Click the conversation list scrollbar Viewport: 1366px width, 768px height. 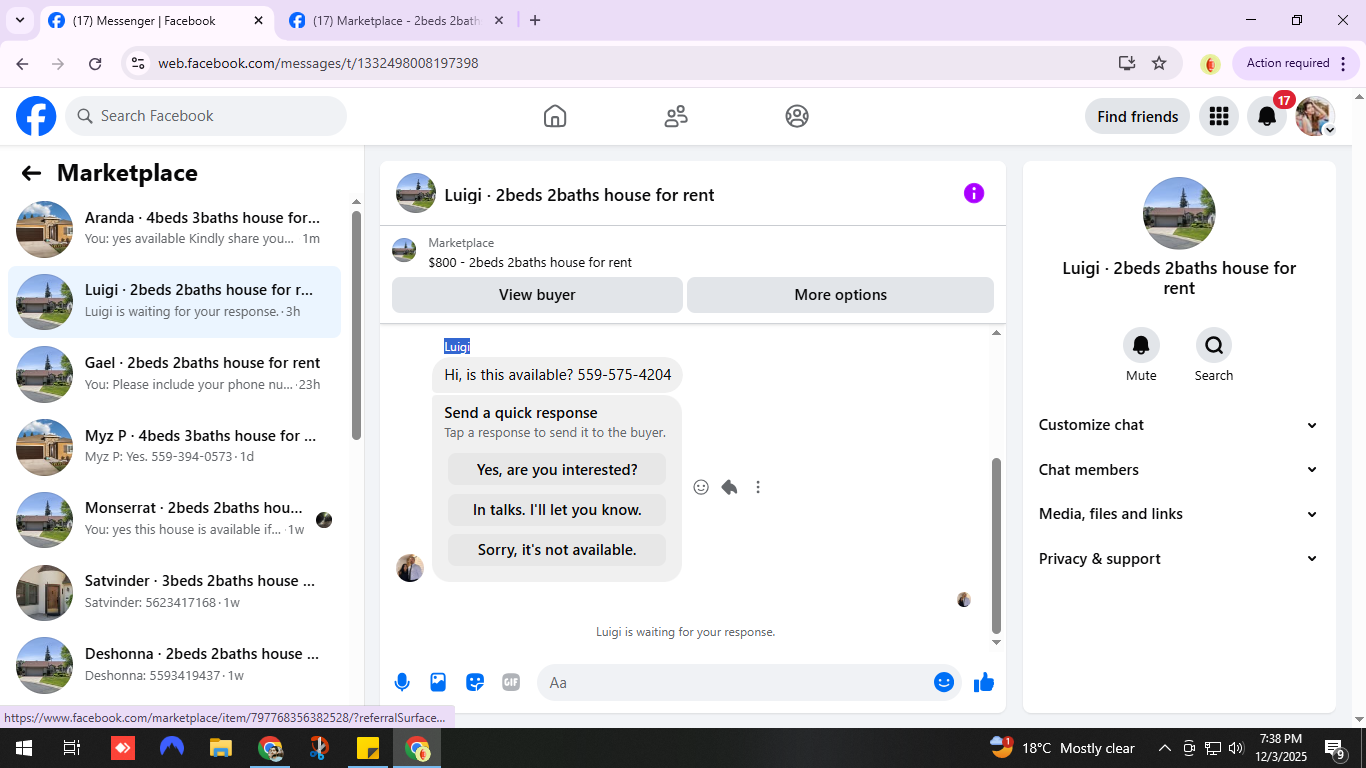[356, 325]
